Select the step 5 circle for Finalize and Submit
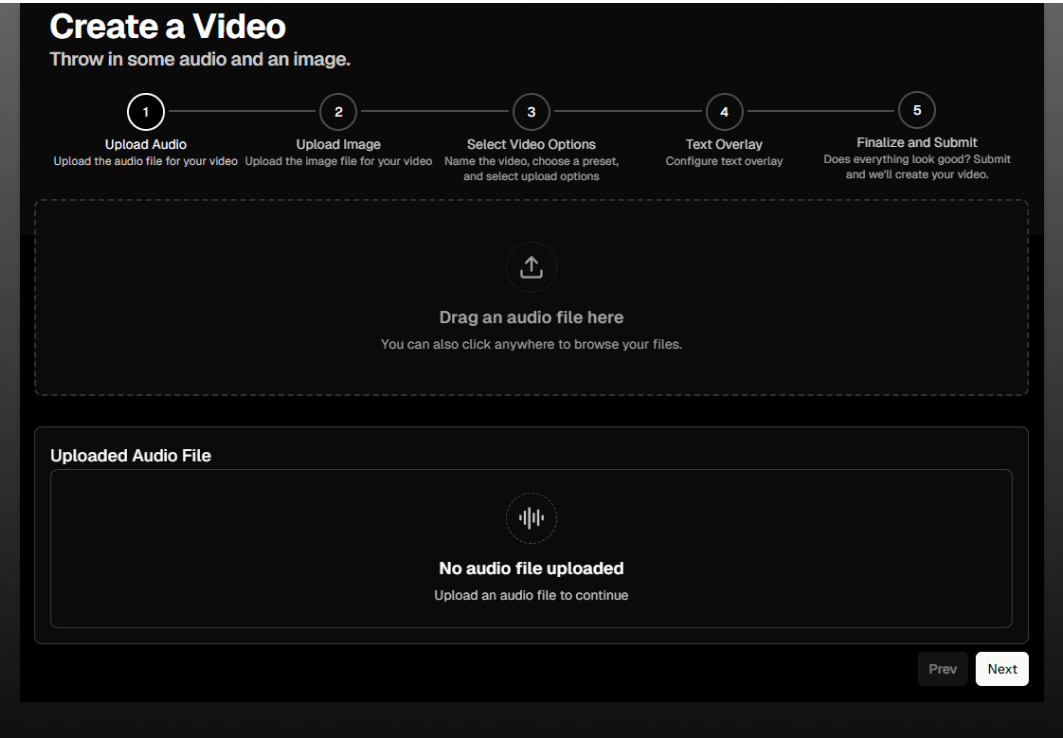Image resolution: width=1063 pixels, height=738 pixels. click(917, 112)
